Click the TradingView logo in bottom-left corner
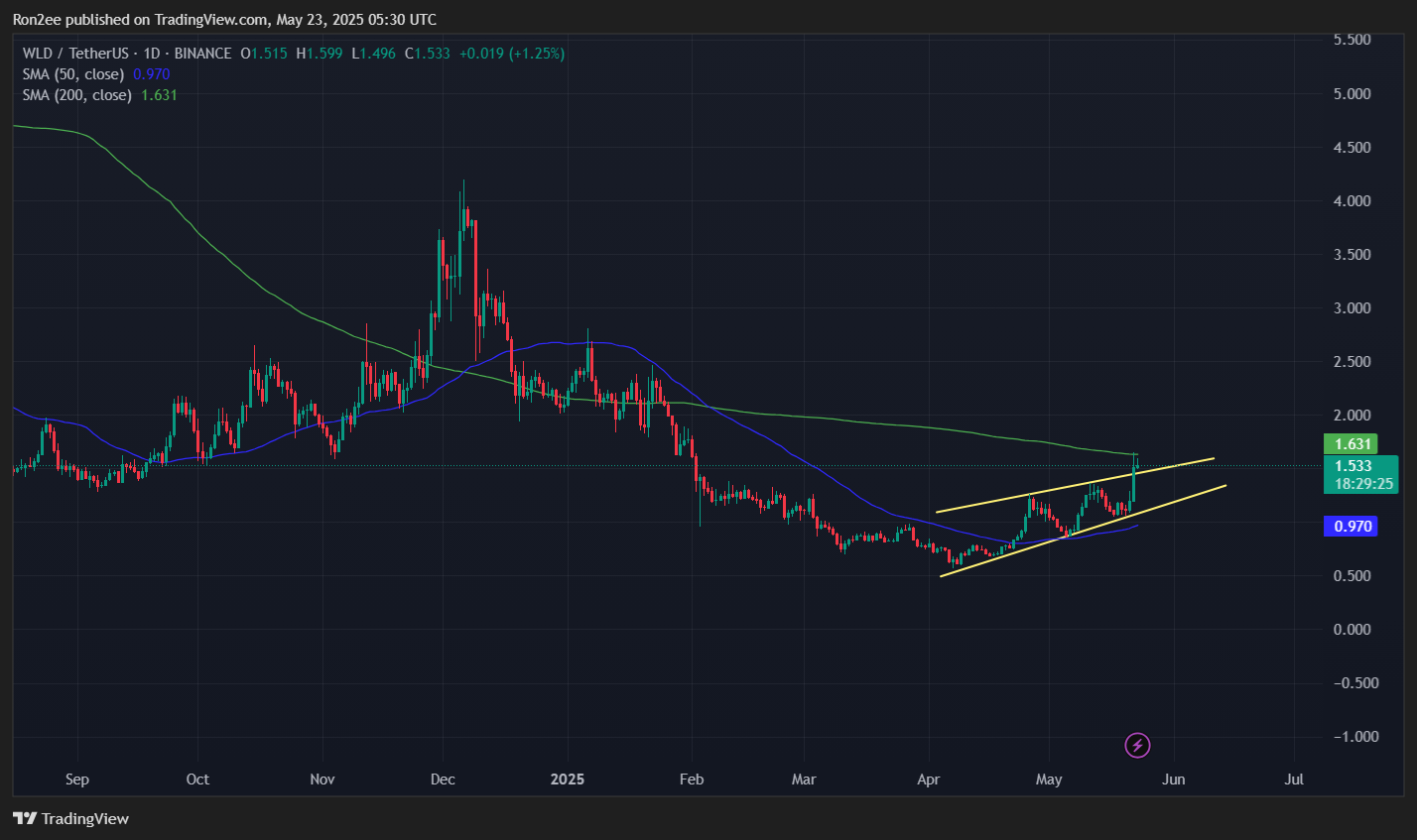The height and width of the screenshot is (840, 1417). pyautogui.click(x=70, y=819)
